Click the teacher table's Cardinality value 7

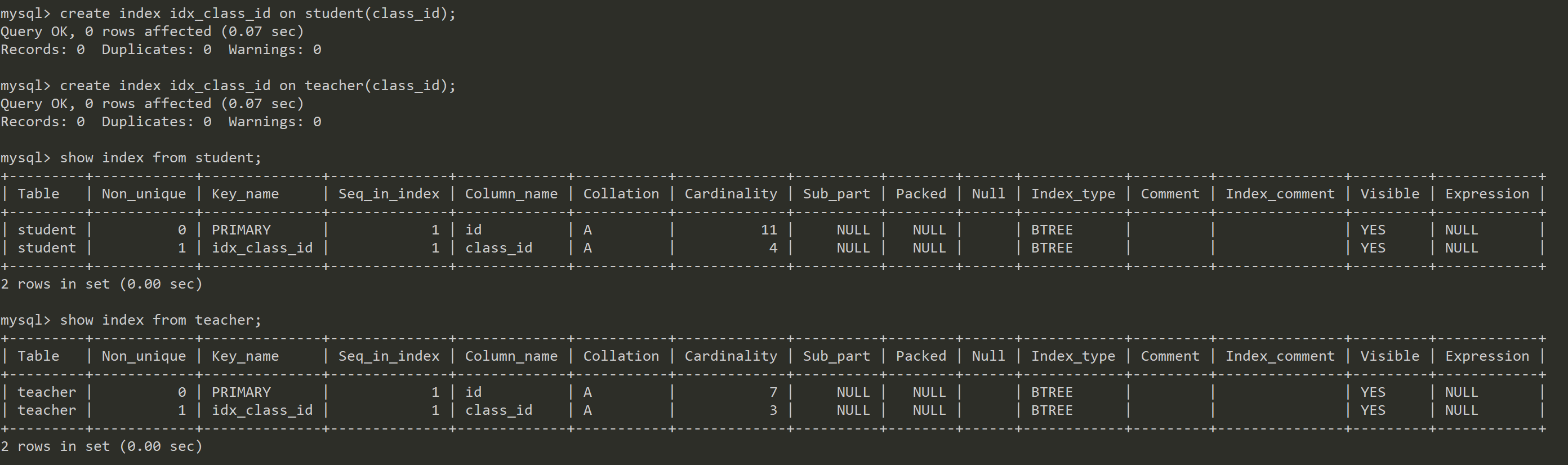(x=772, y=392)
